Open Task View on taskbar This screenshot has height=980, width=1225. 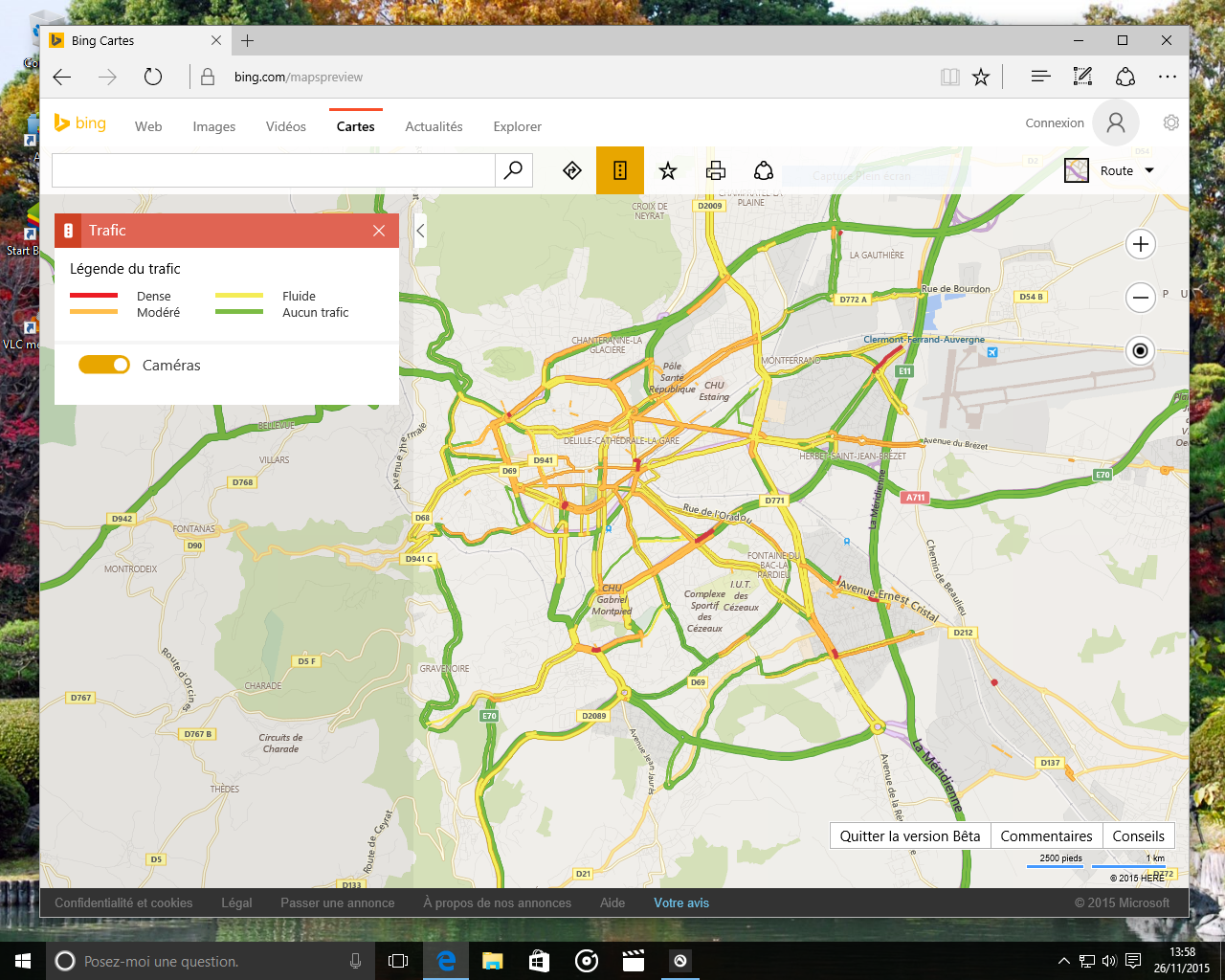tap(398, 961)
